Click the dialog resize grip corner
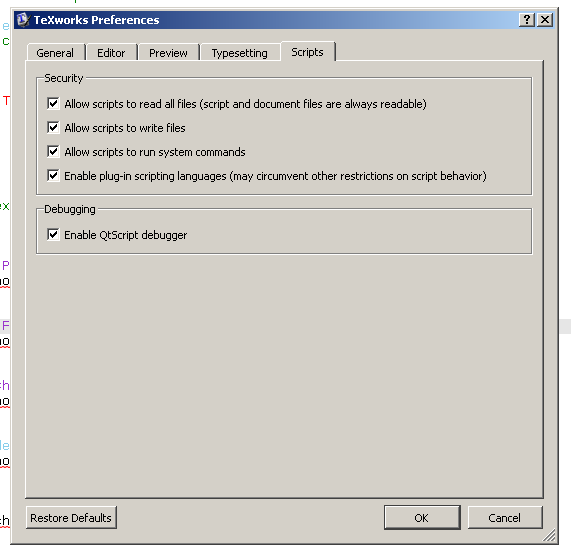This screenshot has height=554, width=571. tap(550, 536)
